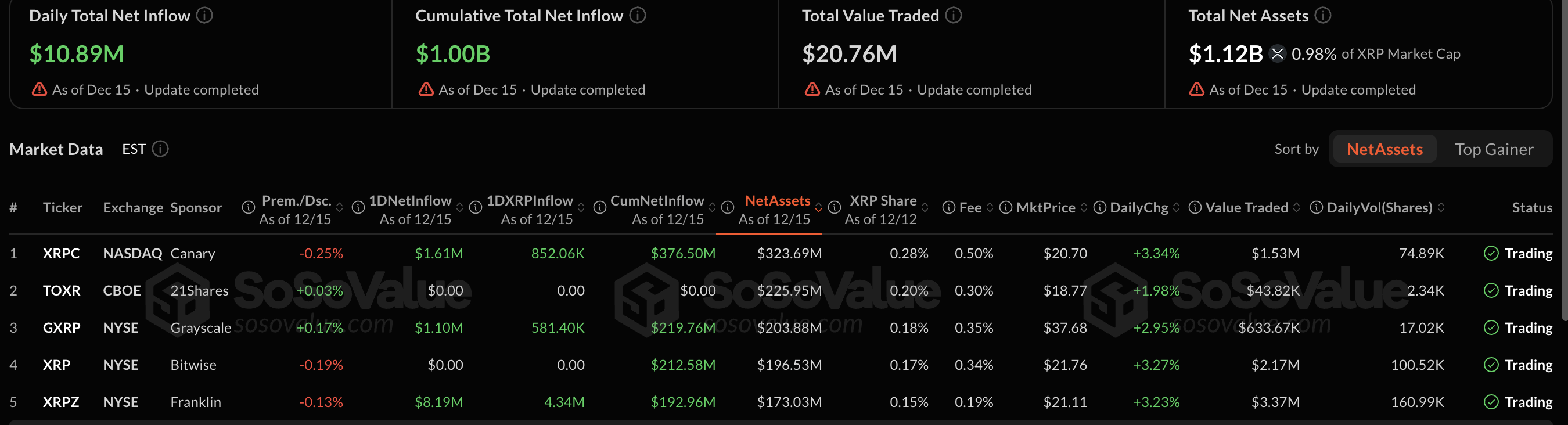The image size is (1568, 425).
Task: Click the info icon on the DailyChg column
Action: click(x=1099, y=207)
